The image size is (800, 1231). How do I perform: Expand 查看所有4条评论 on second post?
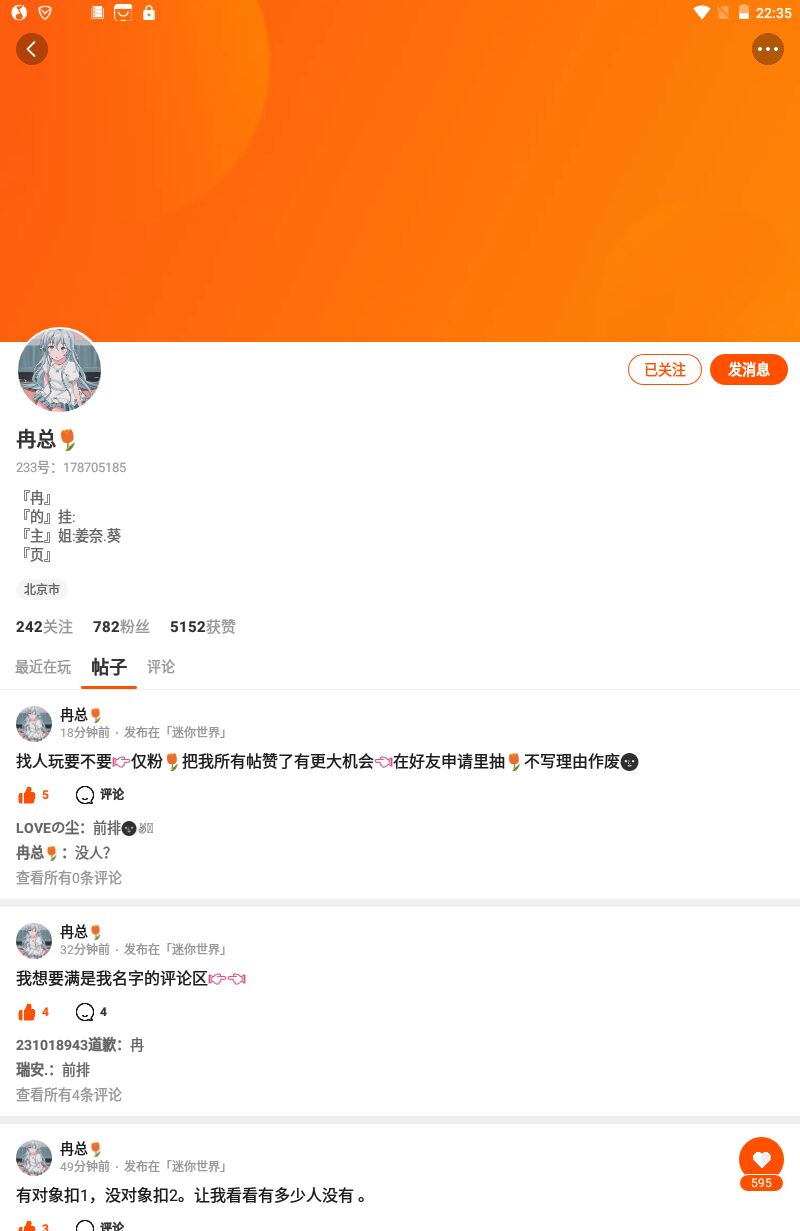click(69, 1095)
